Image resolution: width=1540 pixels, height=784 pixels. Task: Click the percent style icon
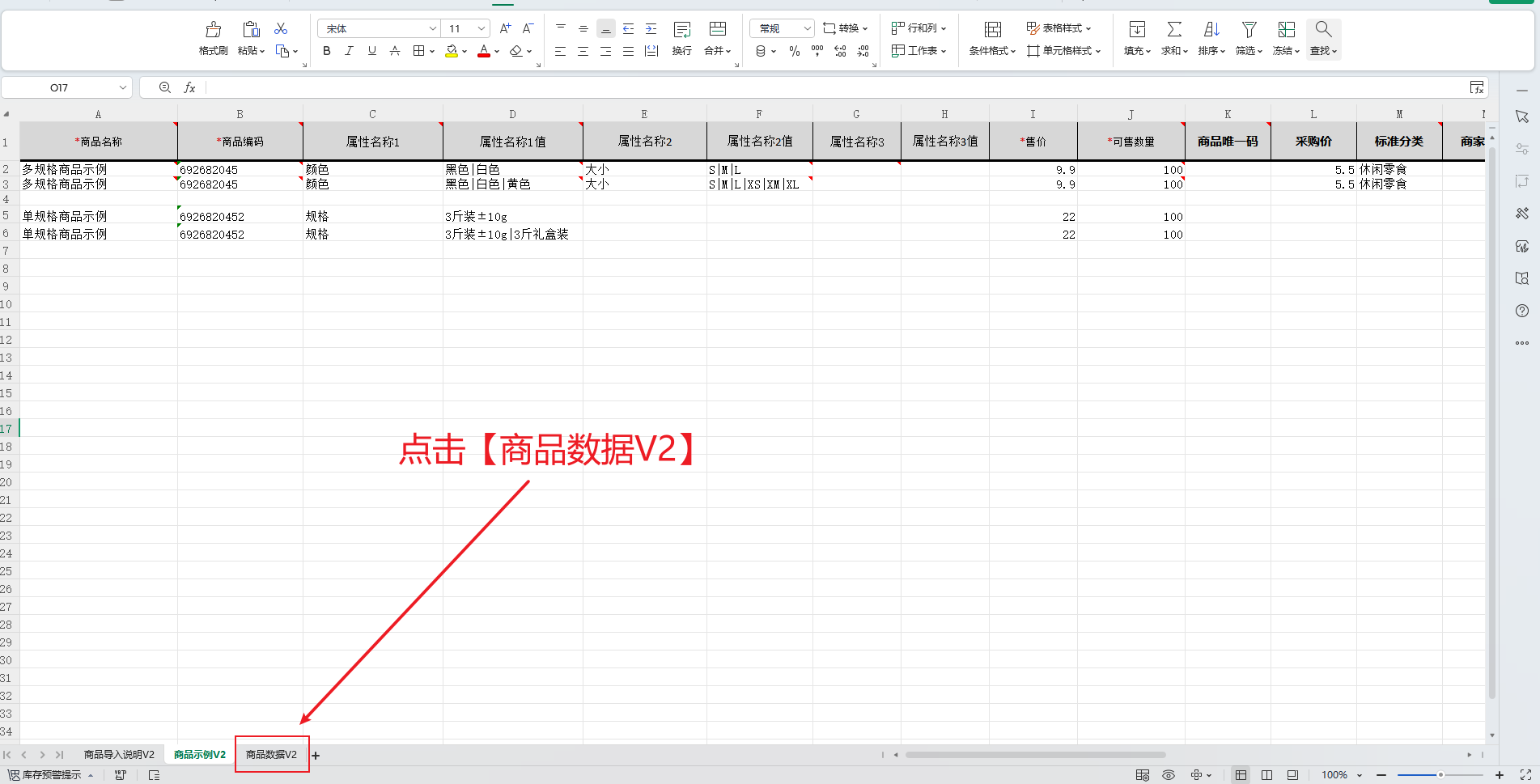click(794, 51)
